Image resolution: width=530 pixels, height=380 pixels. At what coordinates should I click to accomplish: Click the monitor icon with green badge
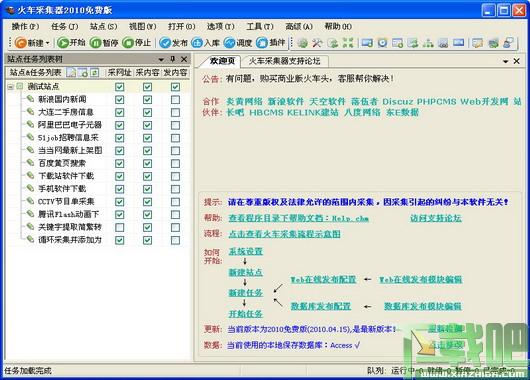coord(367,43)
